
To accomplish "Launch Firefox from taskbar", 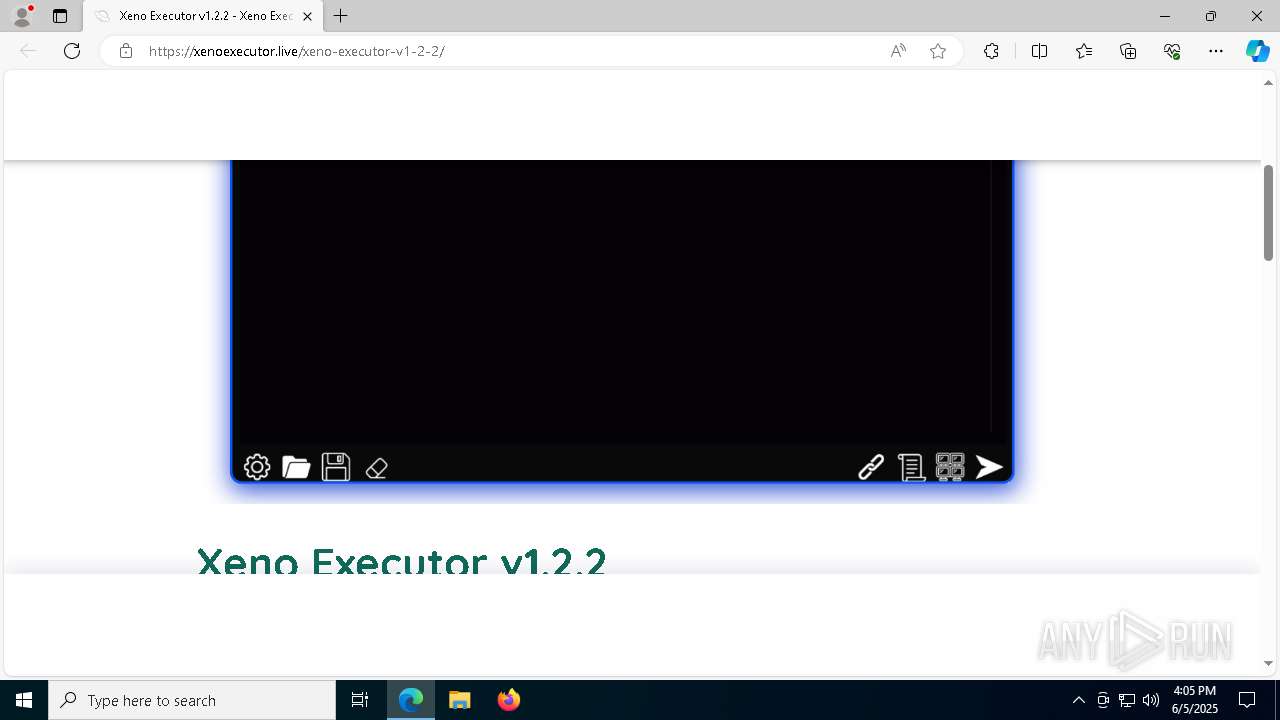I will [x=509, y=700].
